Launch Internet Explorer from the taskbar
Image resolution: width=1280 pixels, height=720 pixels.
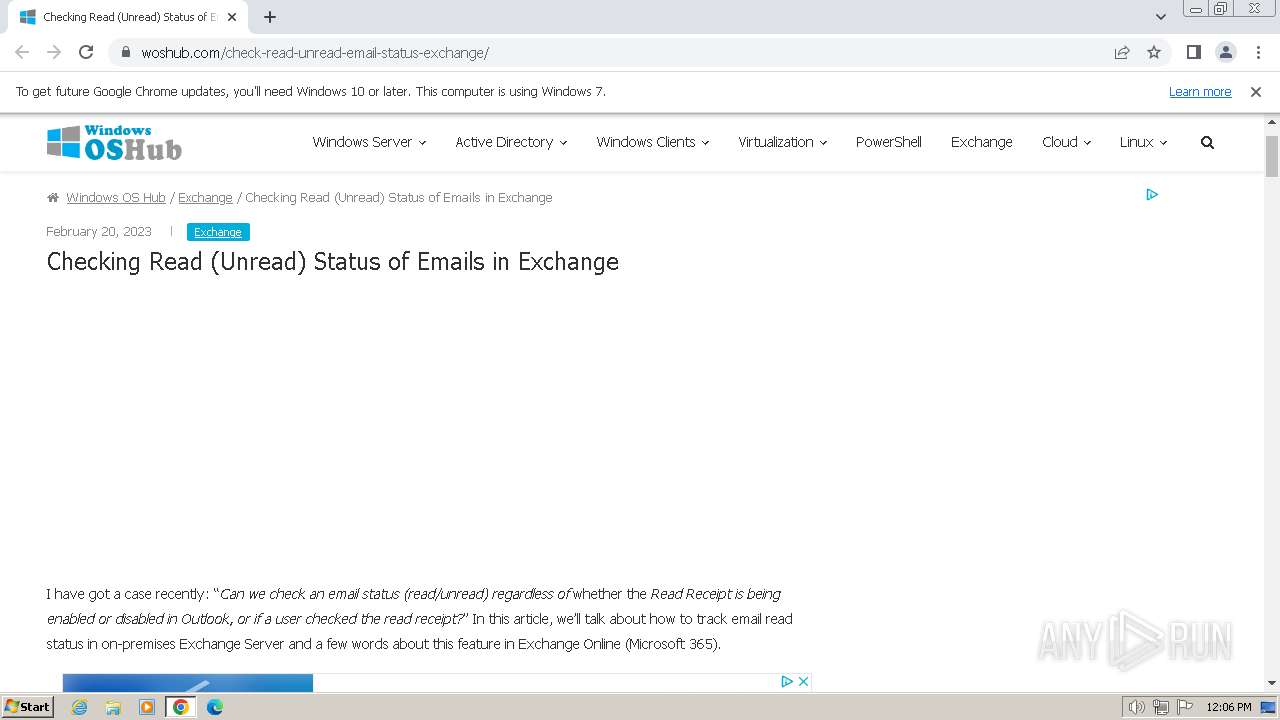pos(80,707)
